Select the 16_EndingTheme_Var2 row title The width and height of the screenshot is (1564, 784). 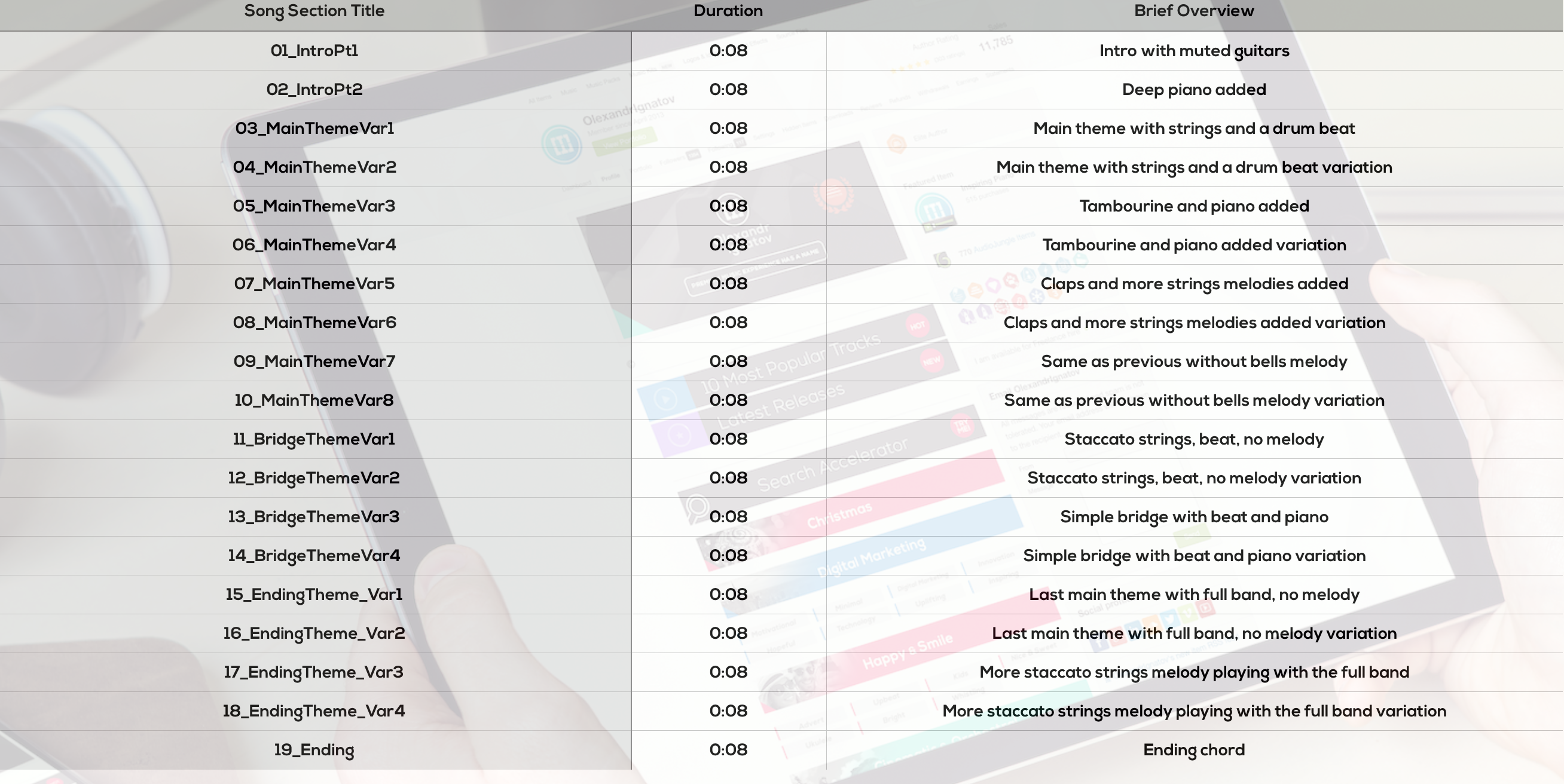(x=314, y=633)
